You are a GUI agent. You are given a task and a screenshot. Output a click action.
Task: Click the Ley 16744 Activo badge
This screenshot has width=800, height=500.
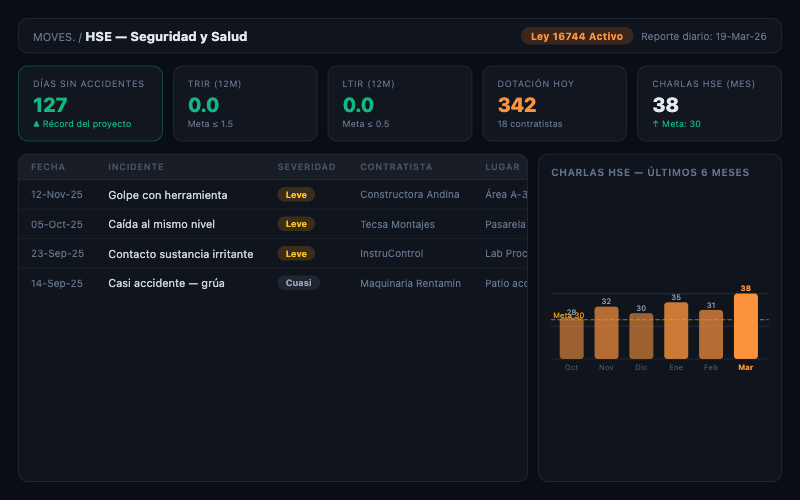coord(577,36)
